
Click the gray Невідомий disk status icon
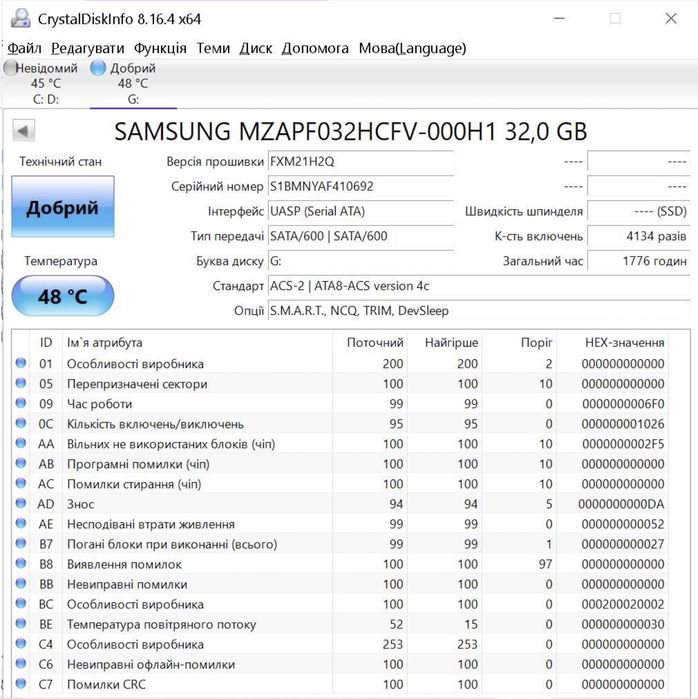tap(10, 68)
